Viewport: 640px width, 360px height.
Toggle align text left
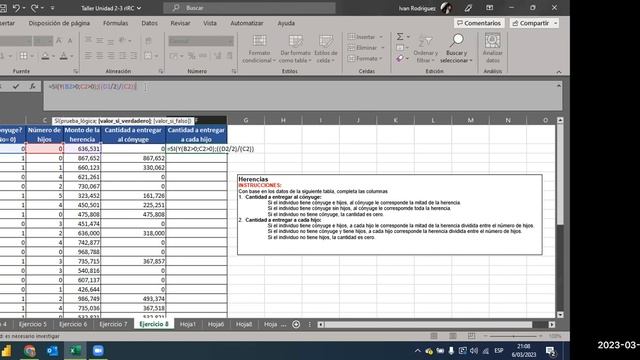(88, 56)
